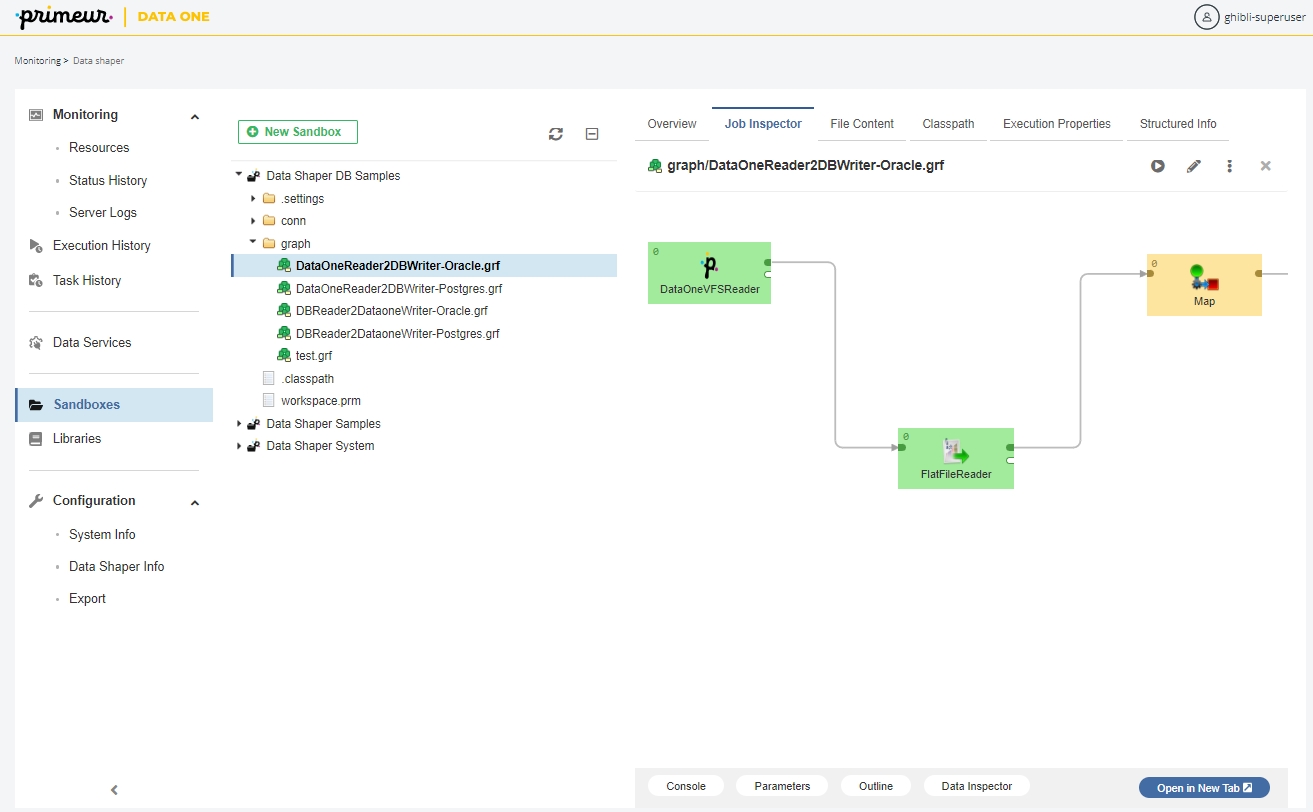The image size is (1313, 812).
Task: Select the DataOneVFSReader component node
Action: (x=709, y=273)
